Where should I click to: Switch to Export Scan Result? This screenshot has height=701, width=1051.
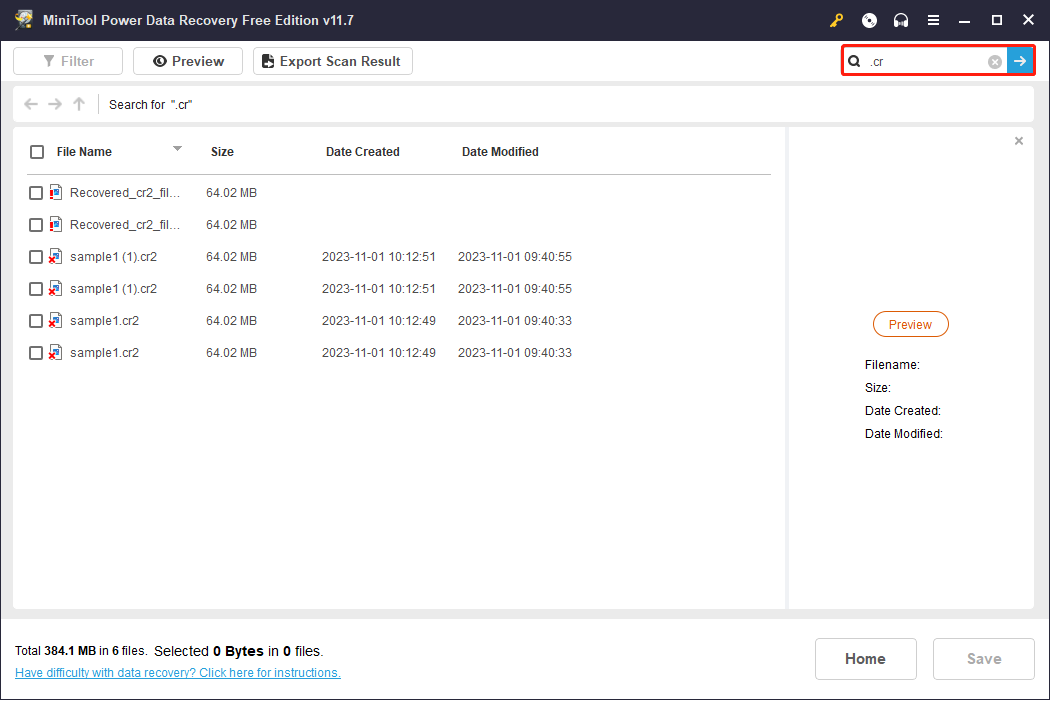[332, 61]
